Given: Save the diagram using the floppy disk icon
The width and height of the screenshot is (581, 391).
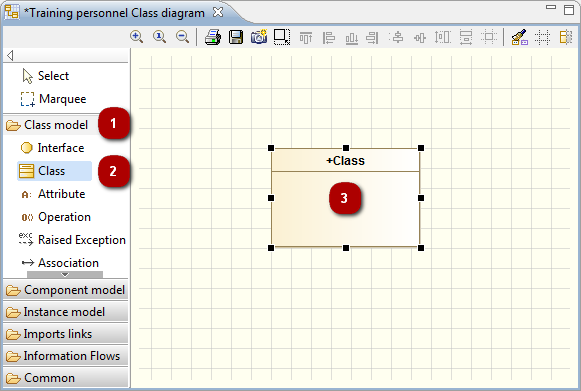Looking at the screenshot, I should click(x=236, y=37).
